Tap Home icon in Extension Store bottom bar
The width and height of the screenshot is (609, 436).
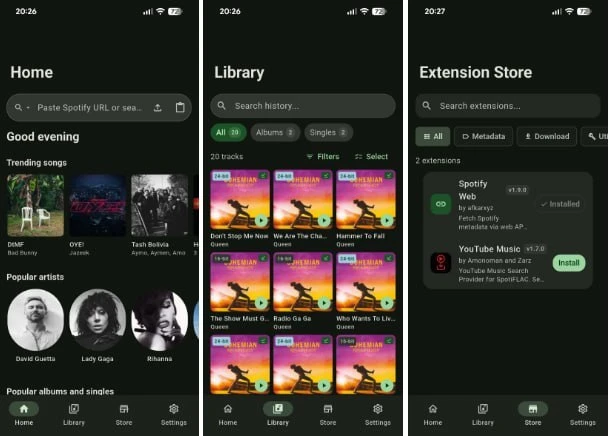coord(433,409)
